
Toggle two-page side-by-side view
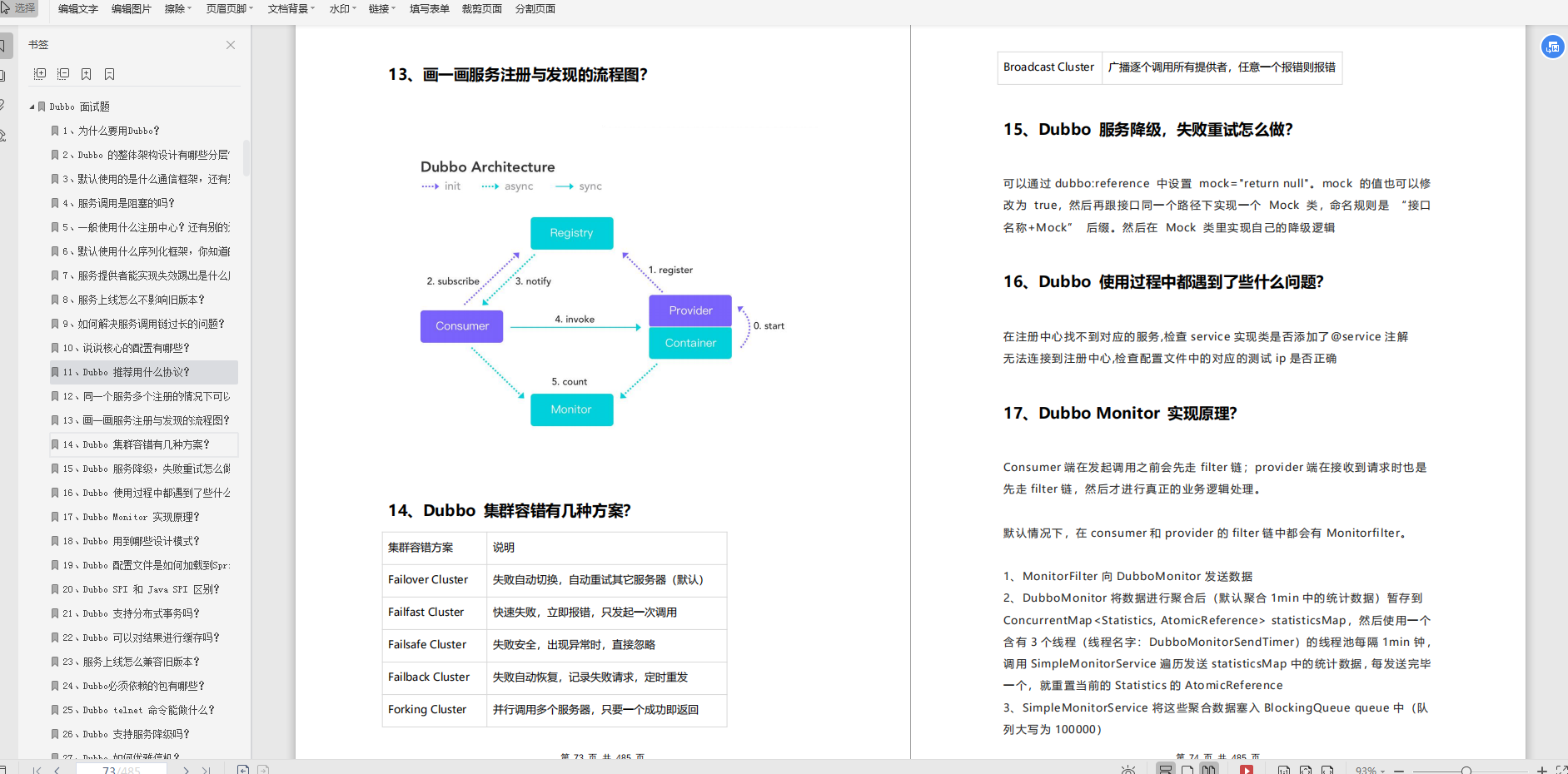(x=1209, y=770)
